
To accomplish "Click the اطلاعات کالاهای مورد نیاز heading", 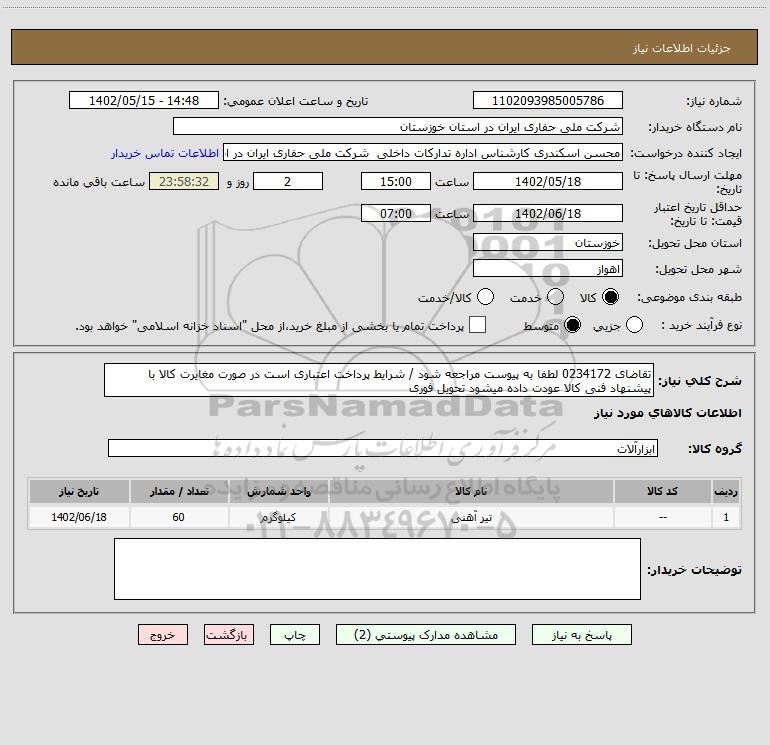I will [x=667, y=413].
